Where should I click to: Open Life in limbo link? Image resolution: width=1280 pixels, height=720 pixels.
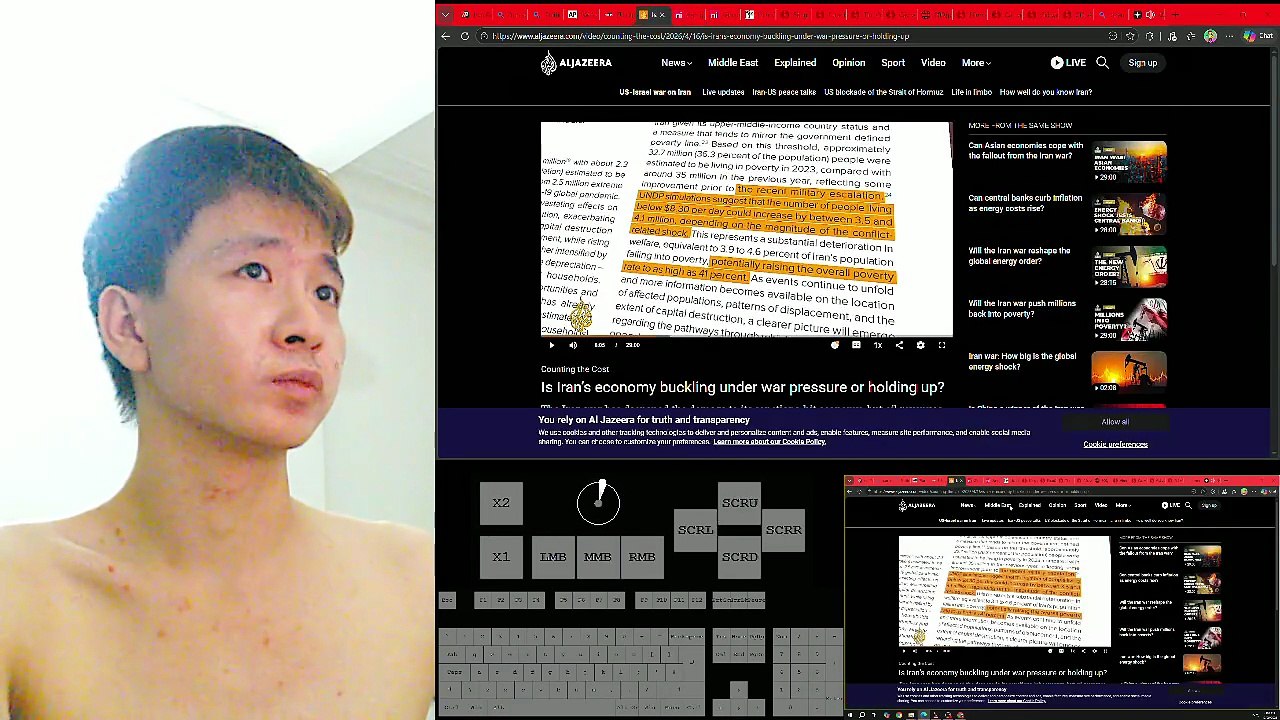click(971, 92)
